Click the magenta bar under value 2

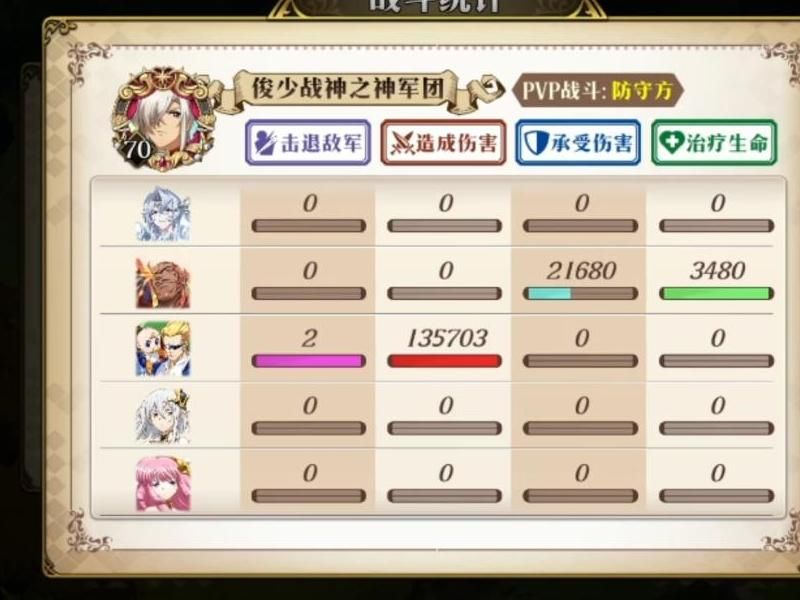point(309,361)
